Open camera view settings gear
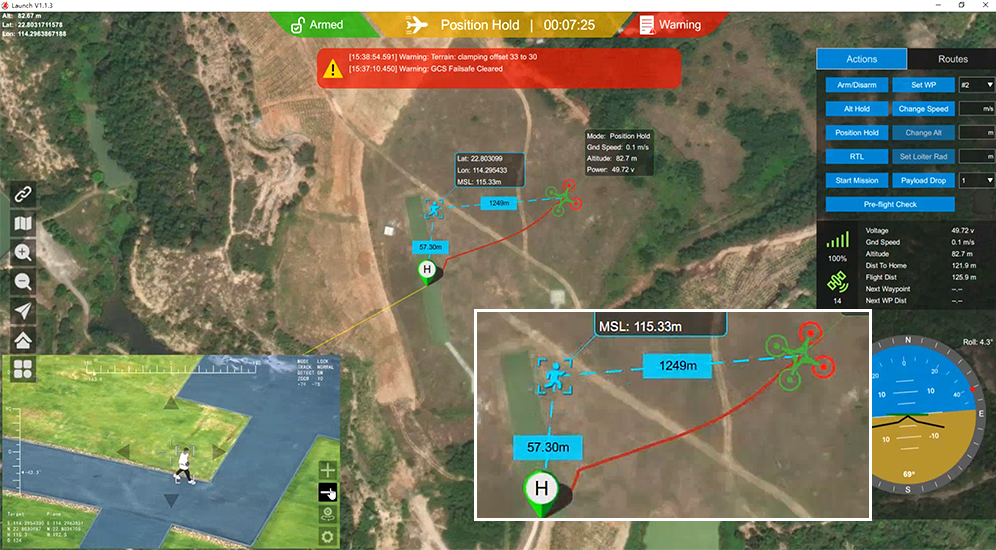This screenshot has width=996, height=550. 328,536
